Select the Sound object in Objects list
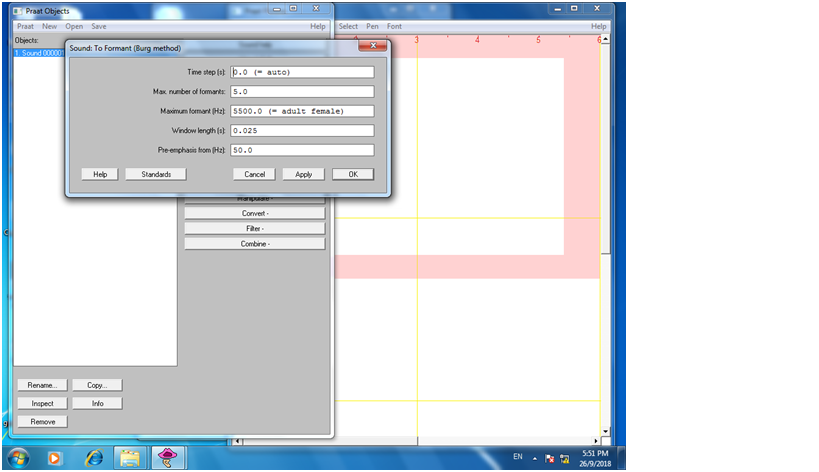The image size is (819, 472). coord(39,53)
